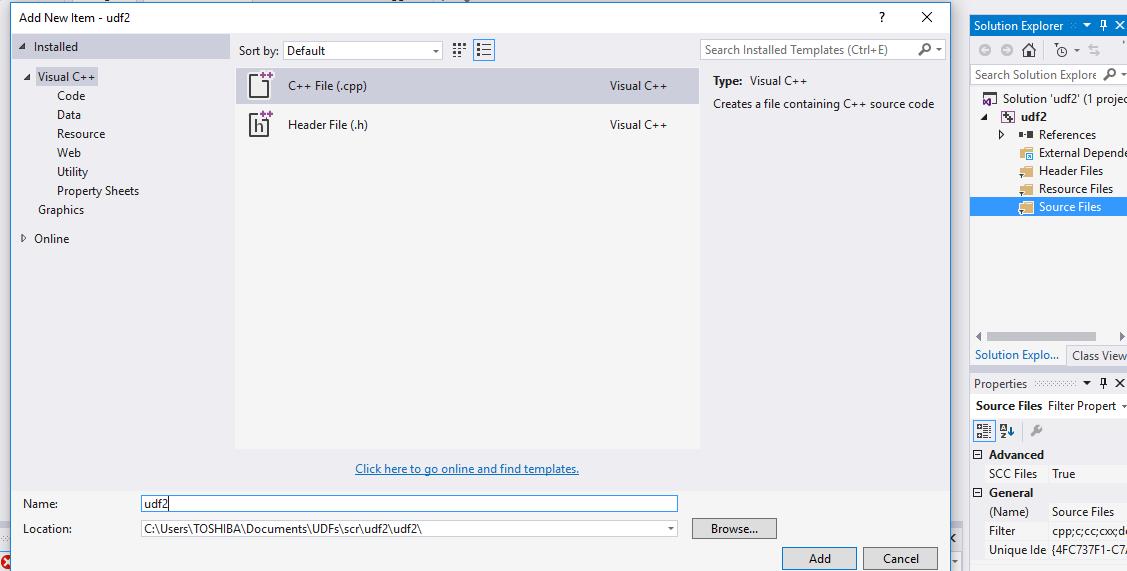Click the External Dependencies folder icon
The width and height of the screenshot is (1127, 571).
click(1026, 153)
